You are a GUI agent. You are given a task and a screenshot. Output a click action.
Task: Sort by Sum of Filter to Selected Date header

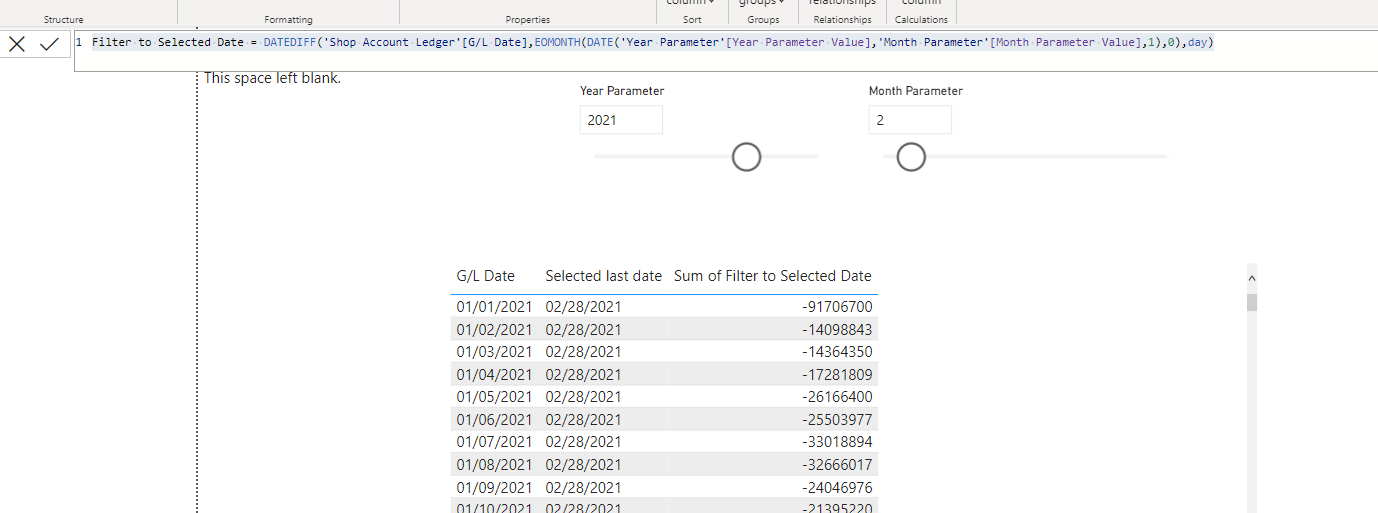(x=773, y=276)
